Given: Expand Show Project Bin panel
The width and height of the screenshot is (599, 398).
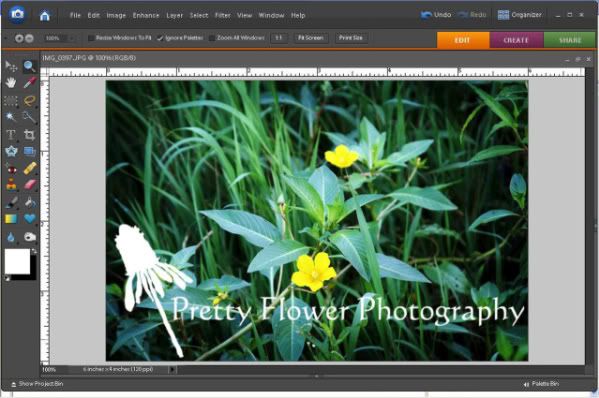Looking at the screenshot, I should [37, 384].
